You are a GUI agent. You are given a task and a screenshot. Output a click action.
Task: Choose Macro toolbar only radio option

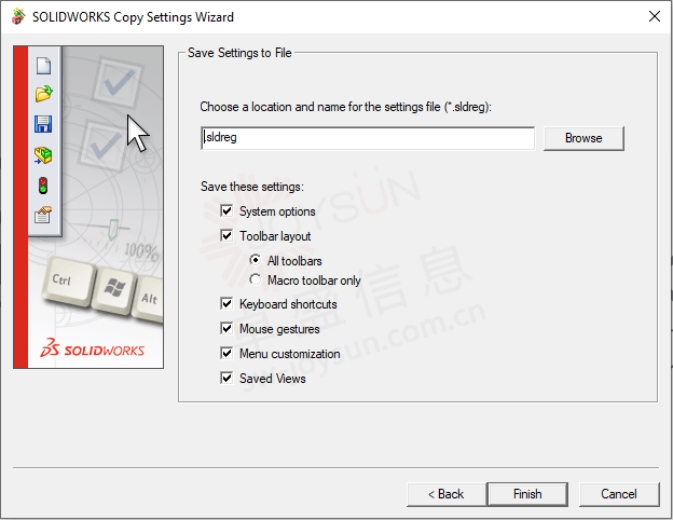(x=255, y=280)
